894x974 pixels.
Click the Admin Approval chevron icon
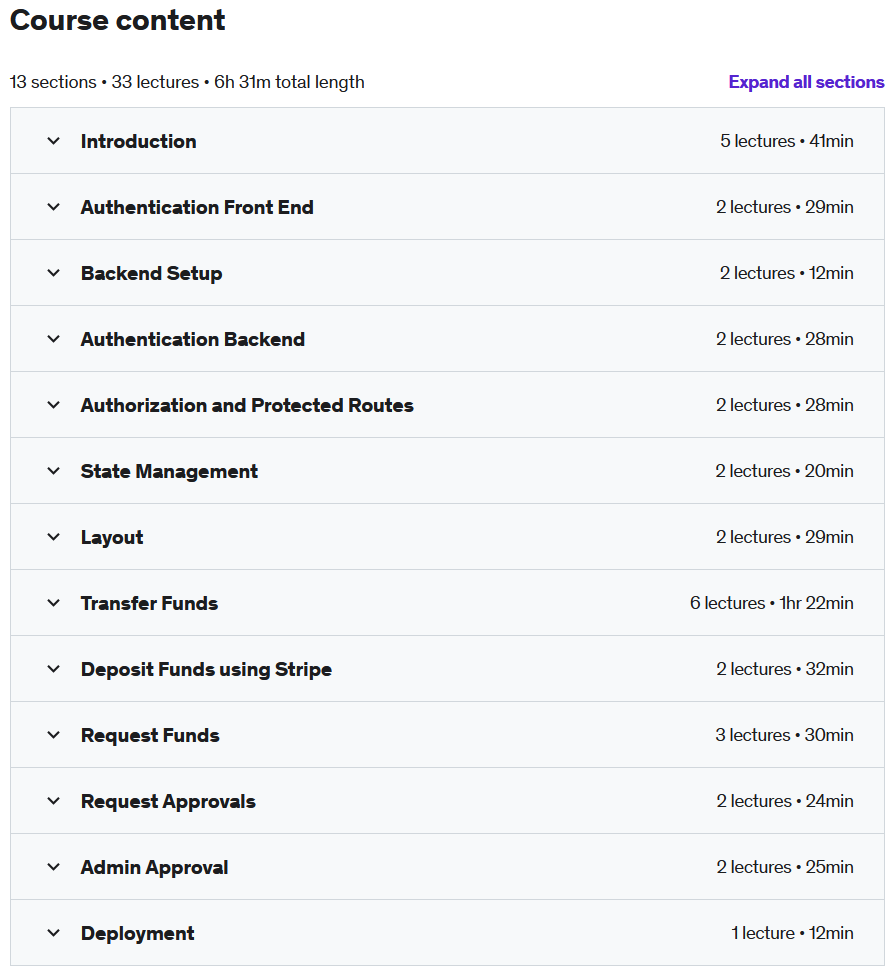click(x=54, y=867)
